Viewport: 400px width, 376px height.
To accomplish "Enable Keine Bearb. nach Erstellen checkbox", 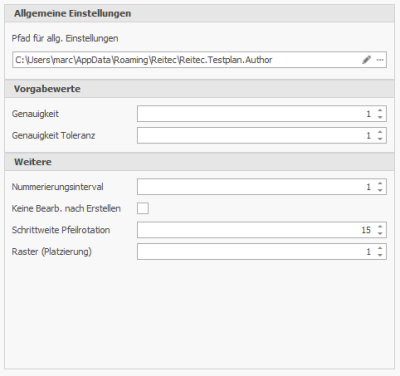I will tap(143, 208).
